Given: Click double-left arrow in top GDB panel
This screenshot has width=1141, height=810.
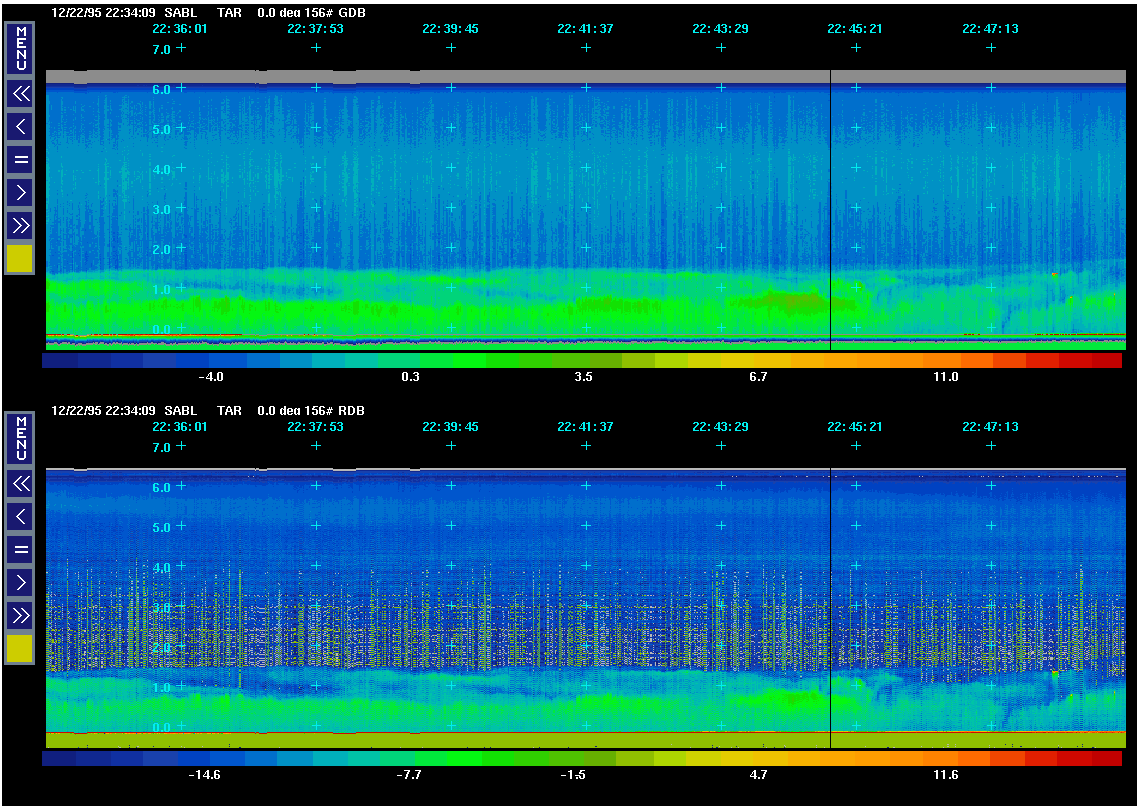Looking at the screenshot, I should click(x=20, y=94).
